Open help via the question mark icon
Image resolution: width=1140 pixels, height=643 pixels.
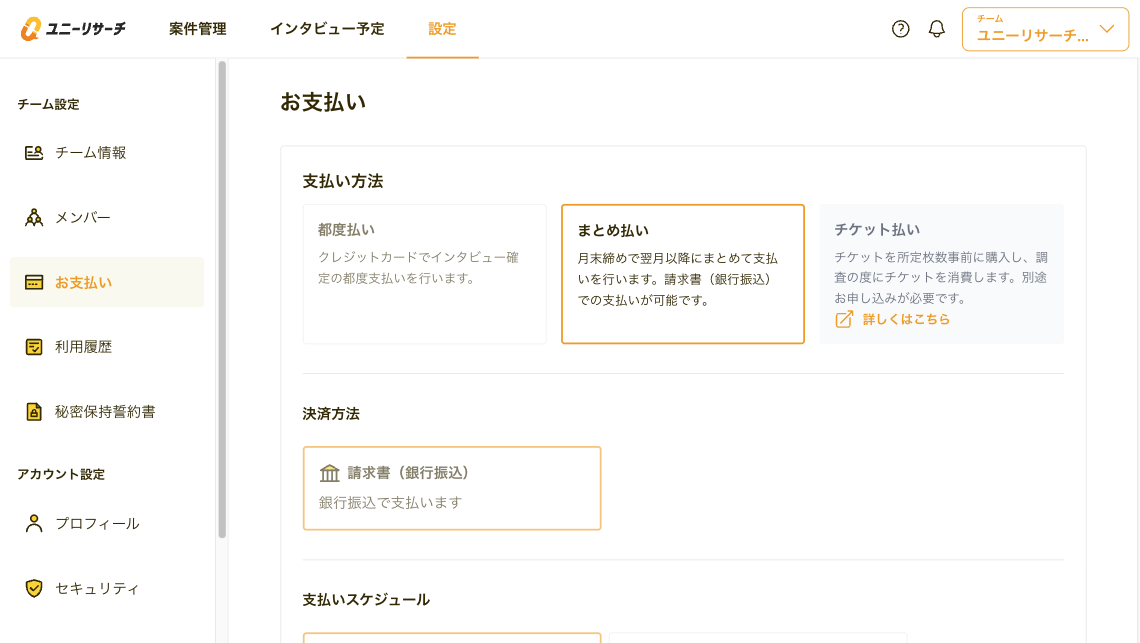(x=900, y=29)
